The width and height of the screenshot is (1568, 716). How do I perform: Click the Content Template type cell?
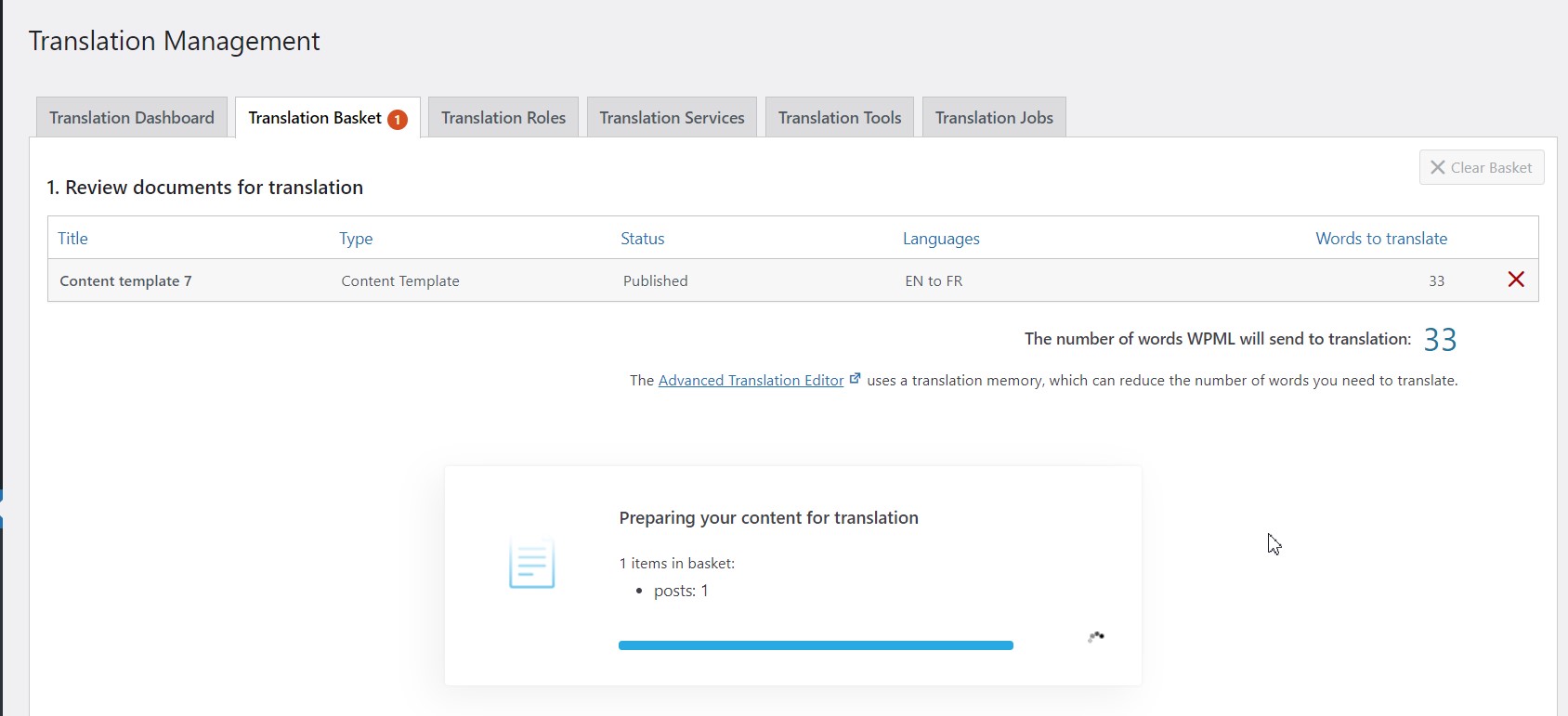(400, 280)
